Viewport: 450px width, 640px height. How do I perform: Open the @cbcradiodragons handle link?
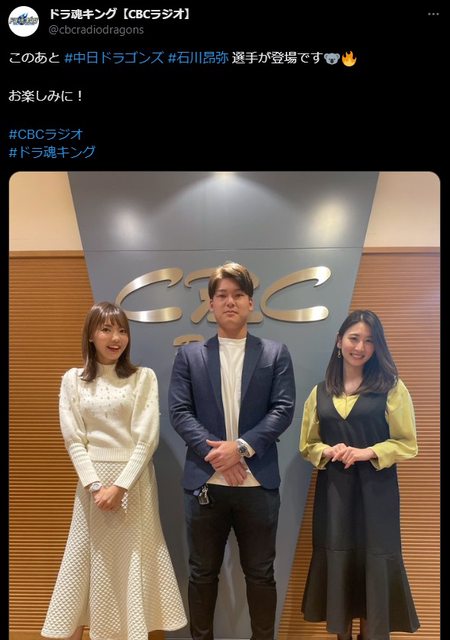pos(96,30)
